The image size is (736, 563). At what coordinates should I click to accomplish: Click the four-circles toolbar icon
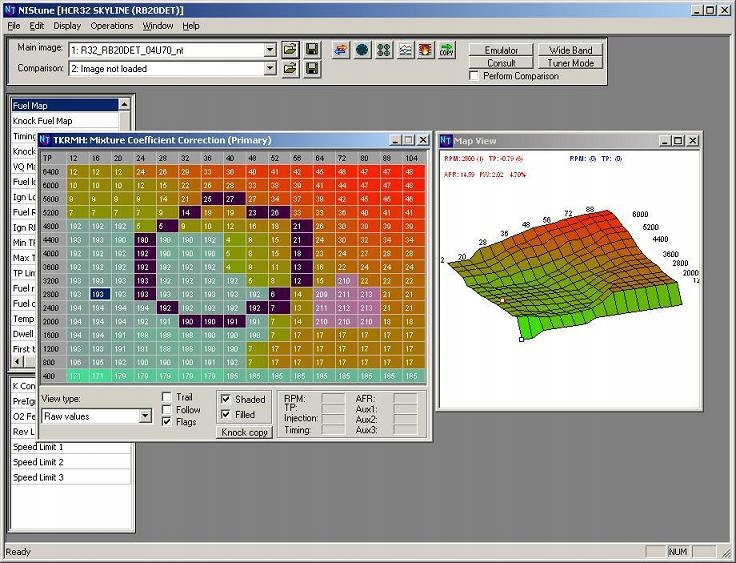tap(383, 50)
